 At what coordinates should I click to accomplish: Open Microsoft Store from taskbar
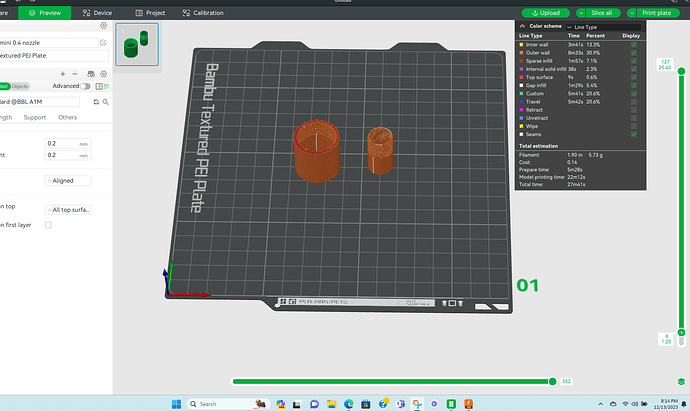(366, 404)
